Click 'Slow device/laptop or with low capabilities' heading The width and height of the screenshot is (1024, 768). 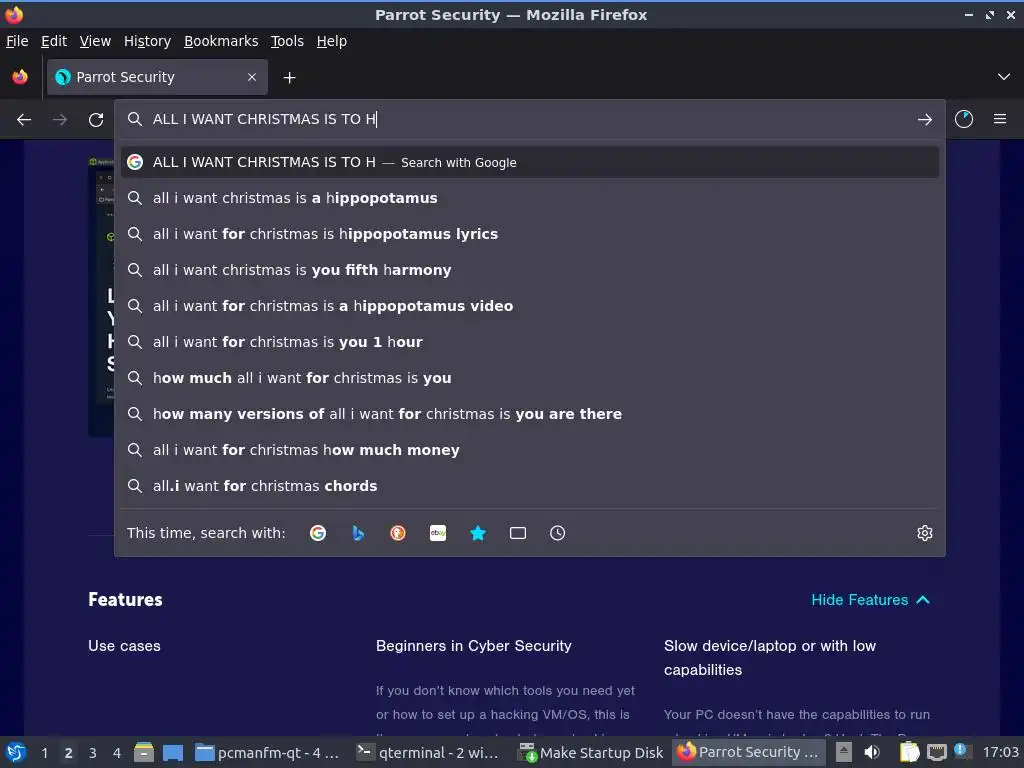point(770,658)
